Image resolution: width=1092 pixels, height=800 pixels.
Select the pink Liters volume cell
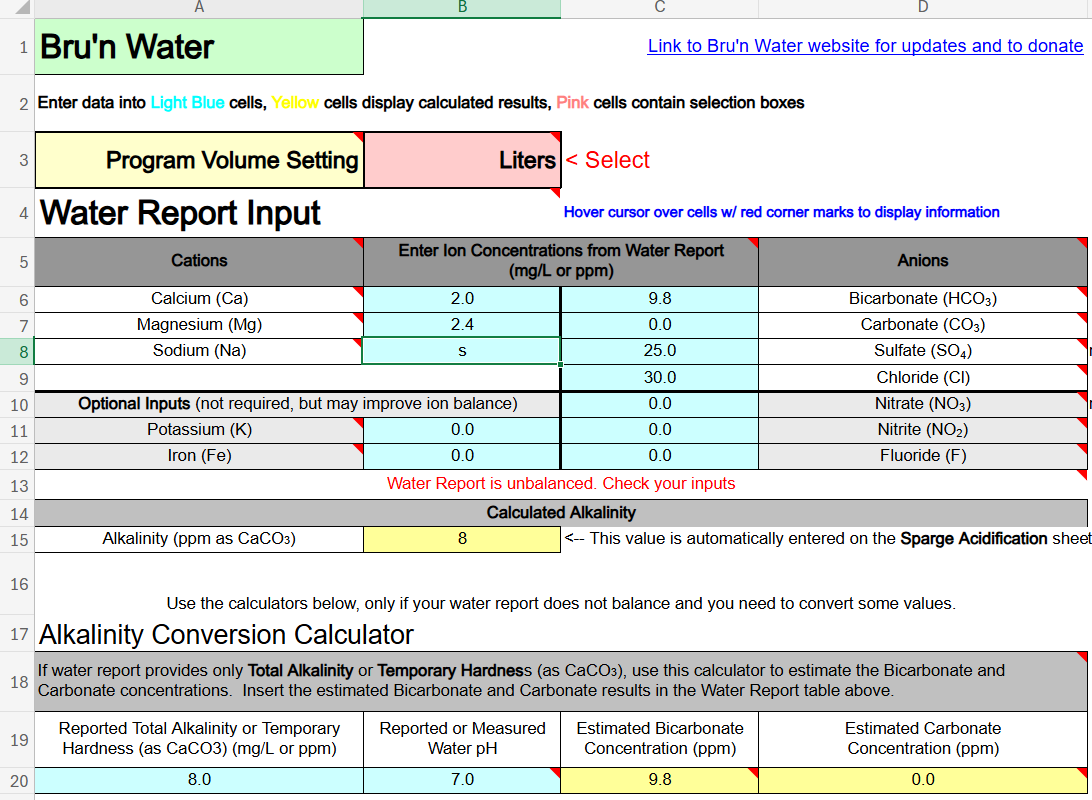pos(462,160)
